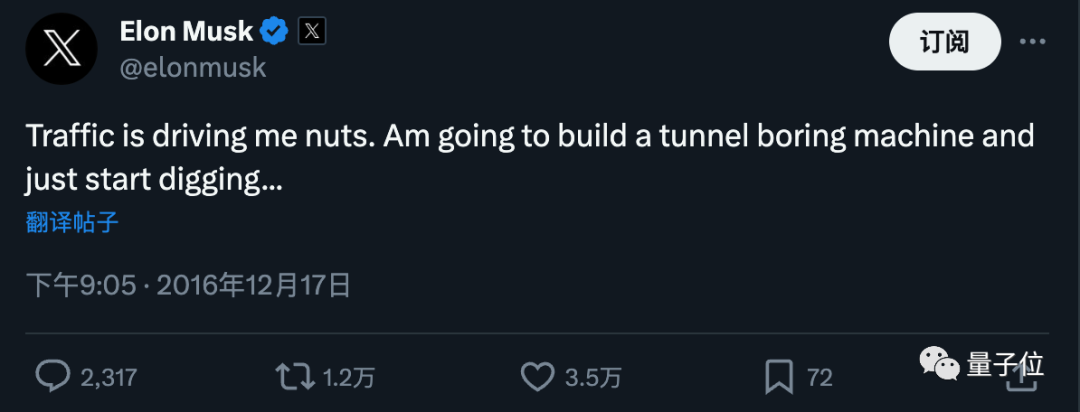Screen dimensions: 1080x412
Task: Click the repost arrows icon
Action: [294, 376]
